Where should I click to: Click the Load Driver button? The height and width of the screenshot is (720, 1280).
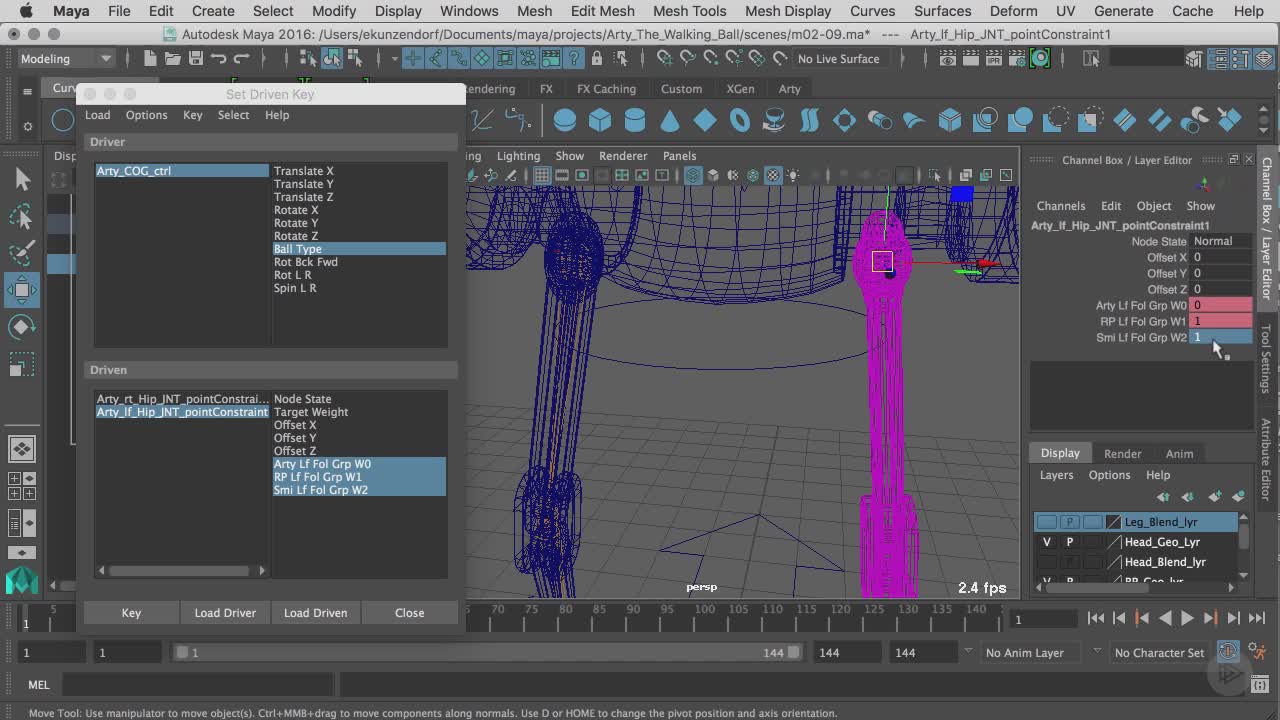pos(225,613)
